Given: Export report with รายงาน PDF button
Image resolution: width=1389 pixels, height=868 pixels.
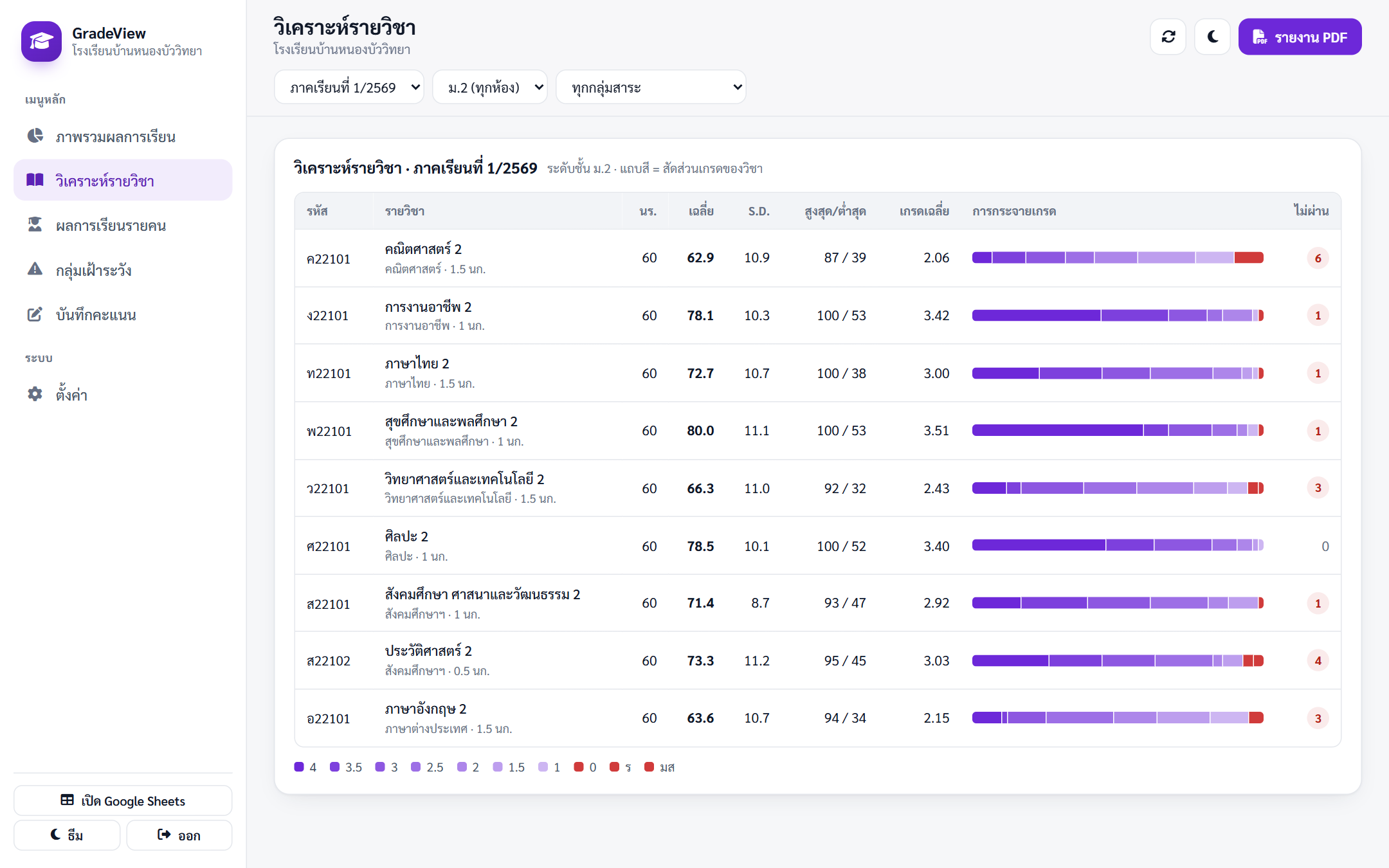Looking at the screenshot, I should (x=1300, y=37).
